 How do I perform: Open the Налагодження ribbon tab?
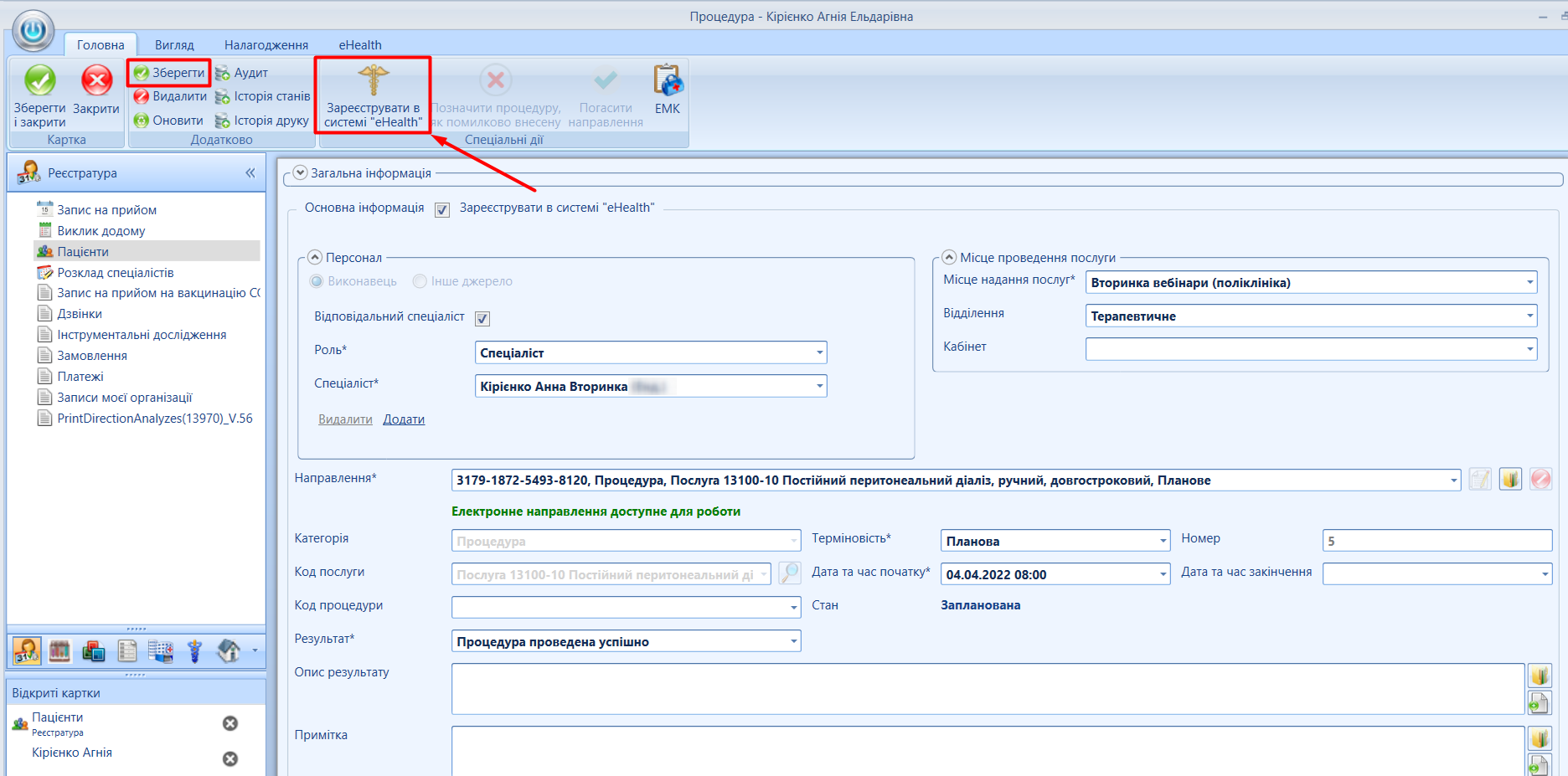coord(266,45)
